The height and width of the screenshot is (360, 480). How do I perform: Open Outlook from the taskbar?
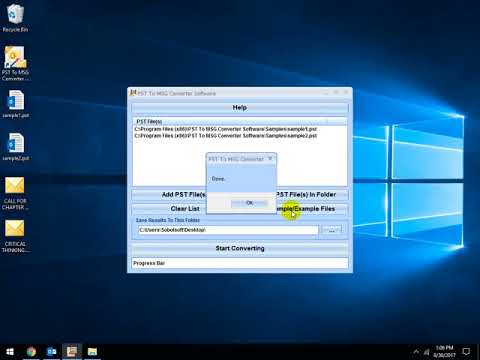coord(52,352)
